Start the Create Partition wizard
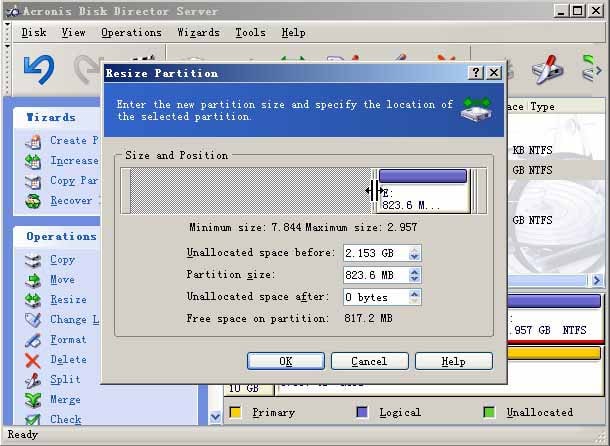This screenshot has height=446, width=610. coord(73,141)
